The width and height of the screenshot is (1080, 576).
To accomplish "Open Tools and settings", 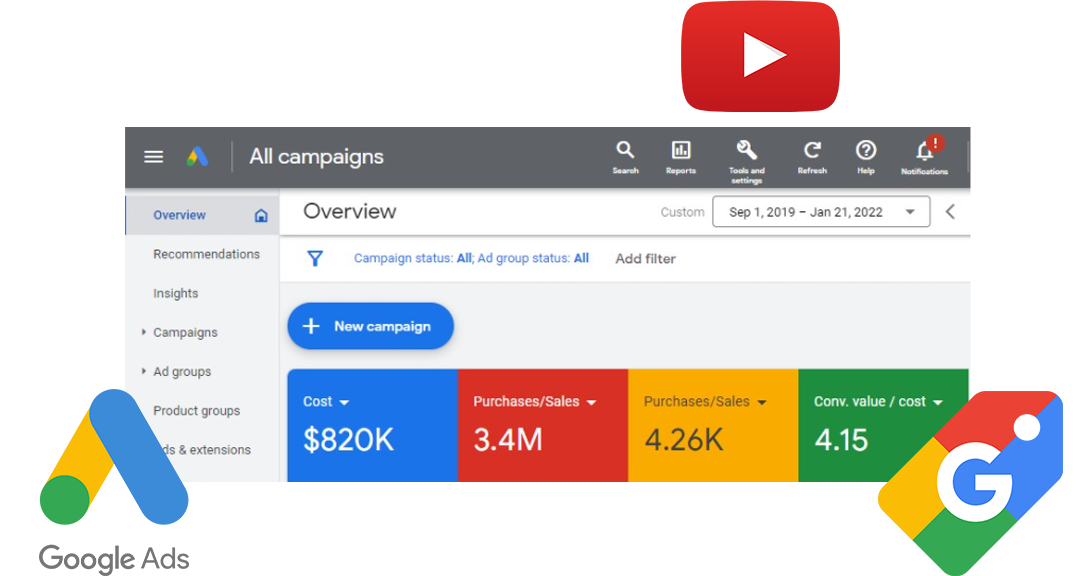I will pyautogui.click(x=747, y=162).
